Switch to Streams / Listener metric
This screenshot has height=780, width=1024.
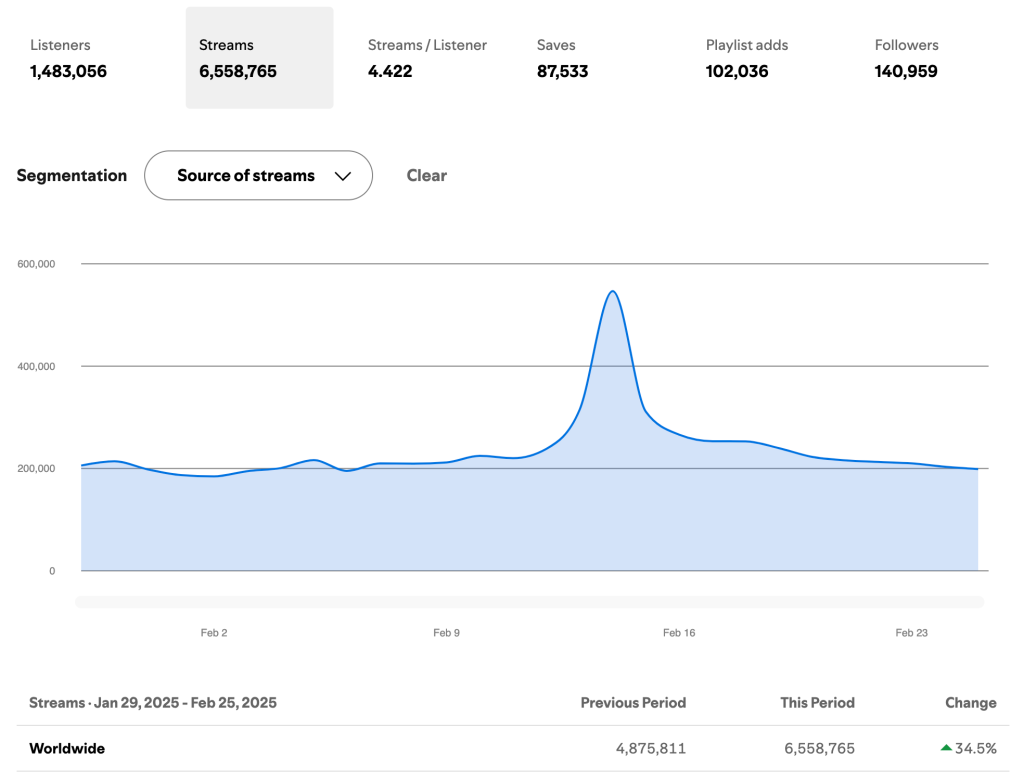click(428, 57)
